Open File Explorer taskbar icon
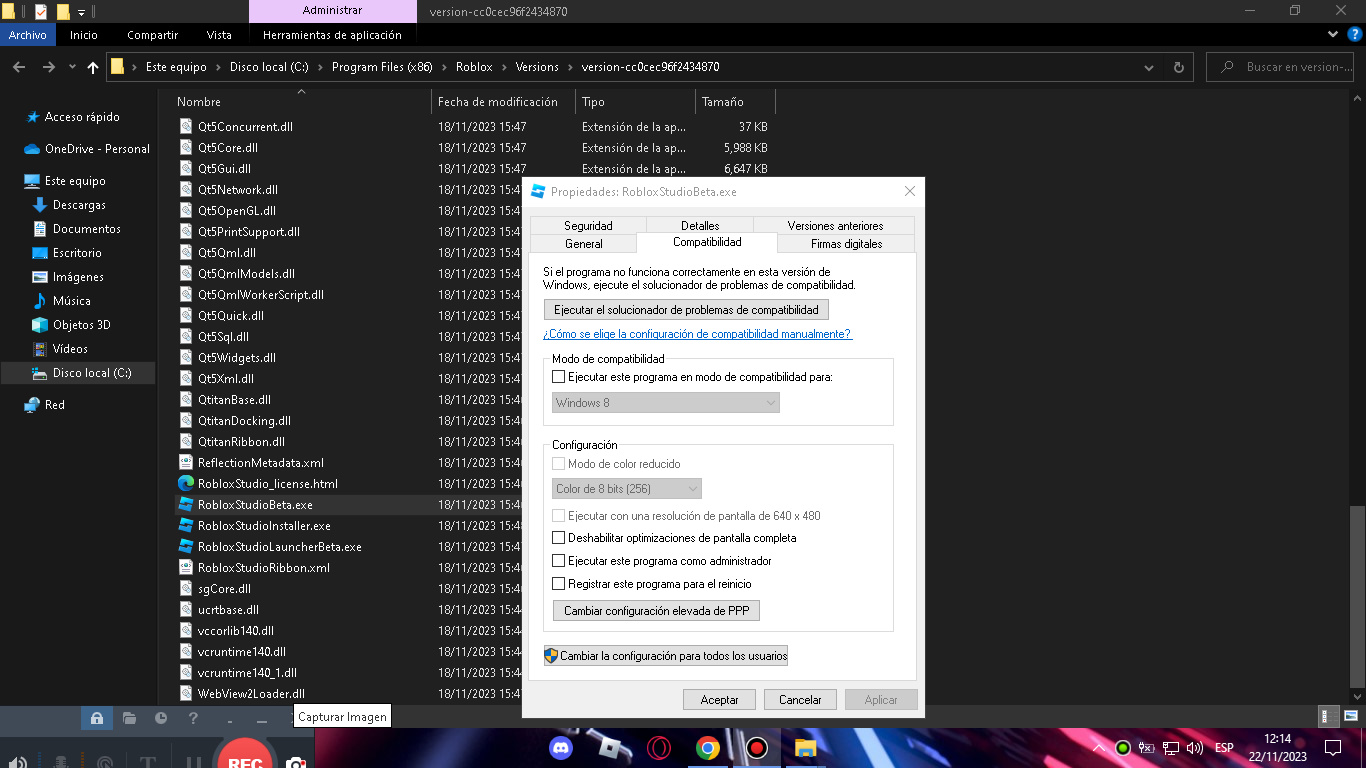This screenshot has height=768, width=1366. pyautogui.click(x=806, y=747)
